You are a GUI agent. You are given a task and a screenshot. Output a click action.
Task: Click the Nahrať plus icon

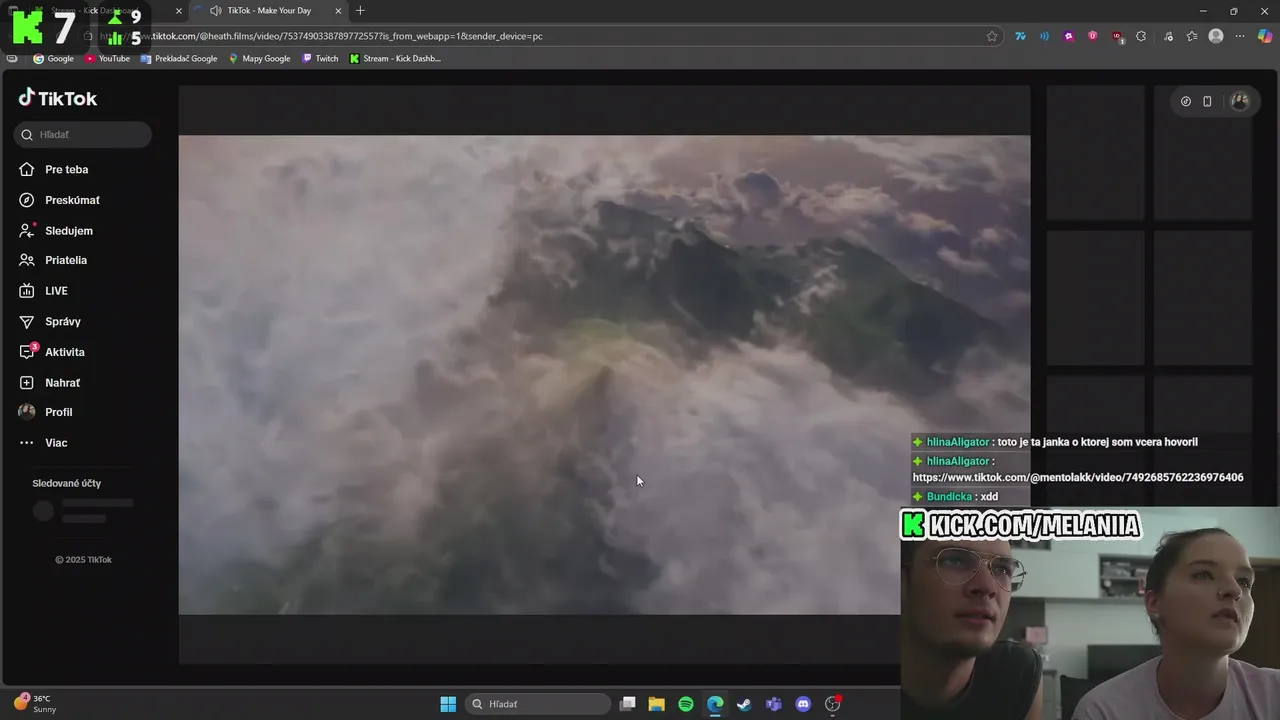coord(27,383)
